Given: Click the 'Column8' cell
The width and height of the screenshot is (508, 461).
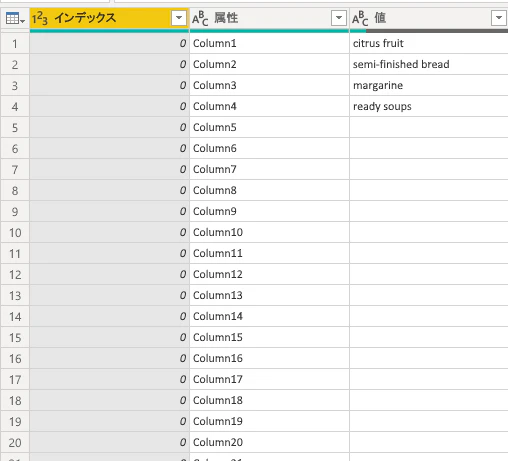Looking at the screenshot, I should coord(269,190).
